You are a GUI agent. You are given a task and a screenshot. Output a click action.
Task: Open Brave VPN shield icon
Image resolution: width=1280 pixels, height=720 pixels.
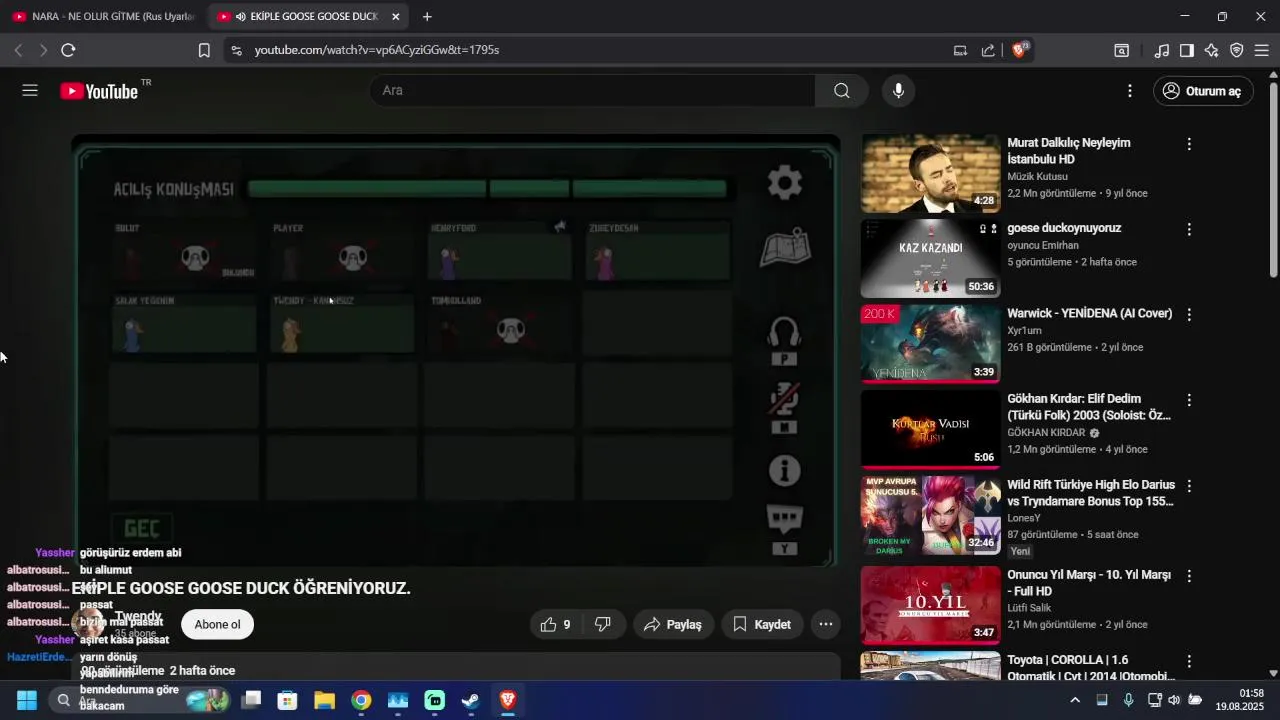(1237, 50)
